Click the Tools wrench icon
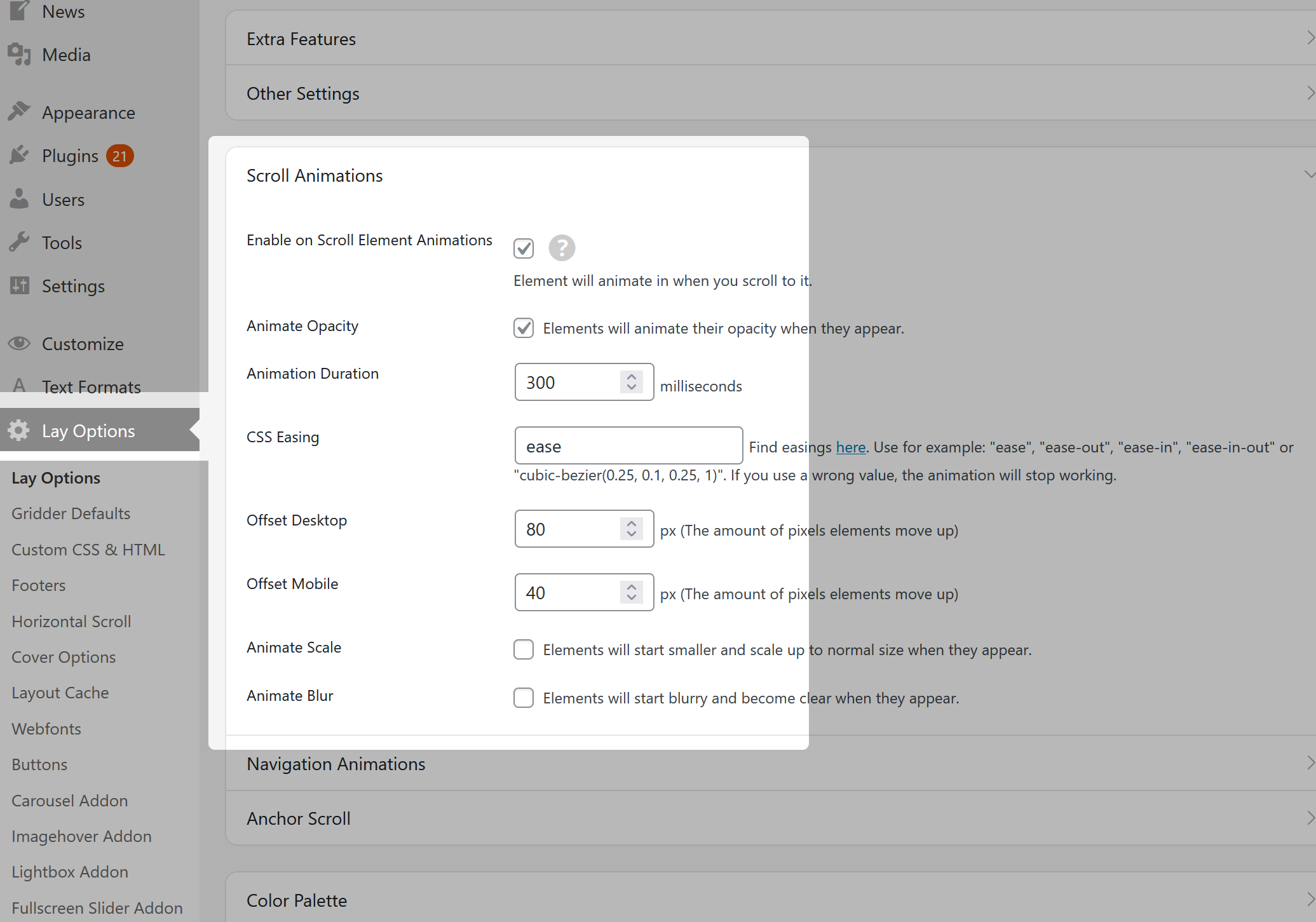 19,241
